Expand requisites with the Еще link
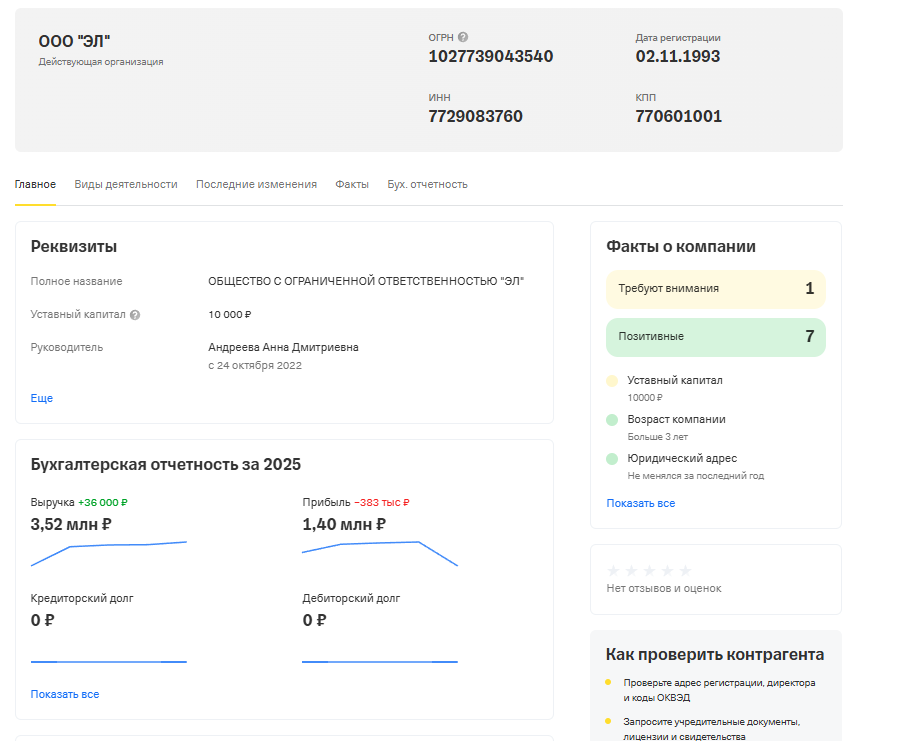The image size is (899, 741). click(x=41, y=398)
